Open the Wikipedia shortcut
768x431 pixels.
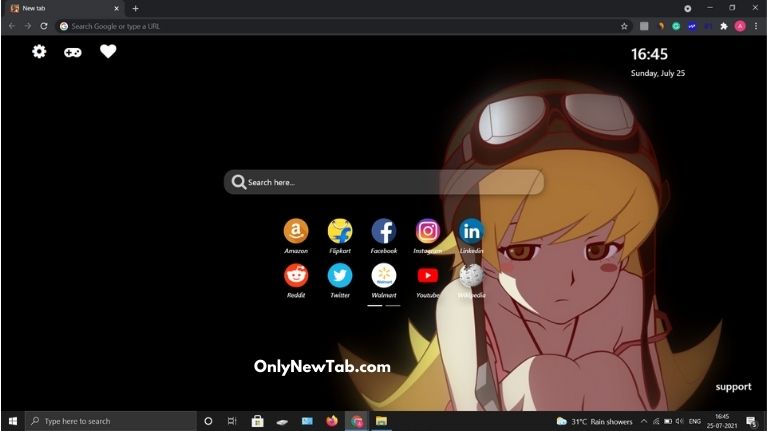click(x=471, y=276)
